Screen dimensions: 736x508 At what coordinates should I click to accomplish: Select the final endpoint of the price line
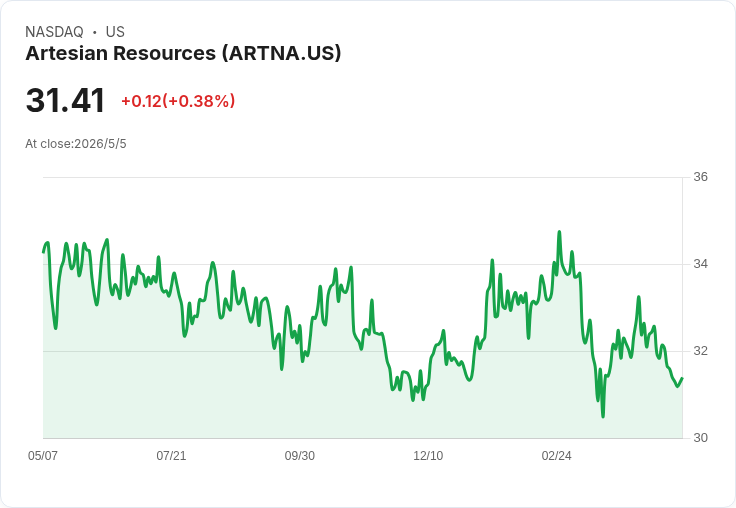[x=682, y=378]
